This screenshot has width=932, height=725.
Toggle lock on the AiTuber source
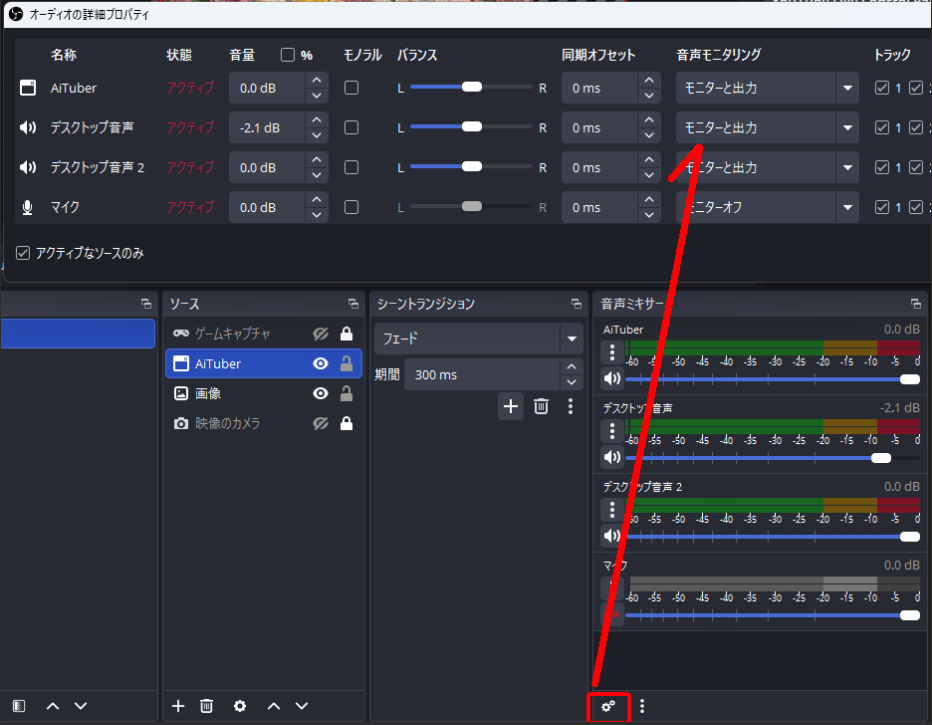(346, 364)
